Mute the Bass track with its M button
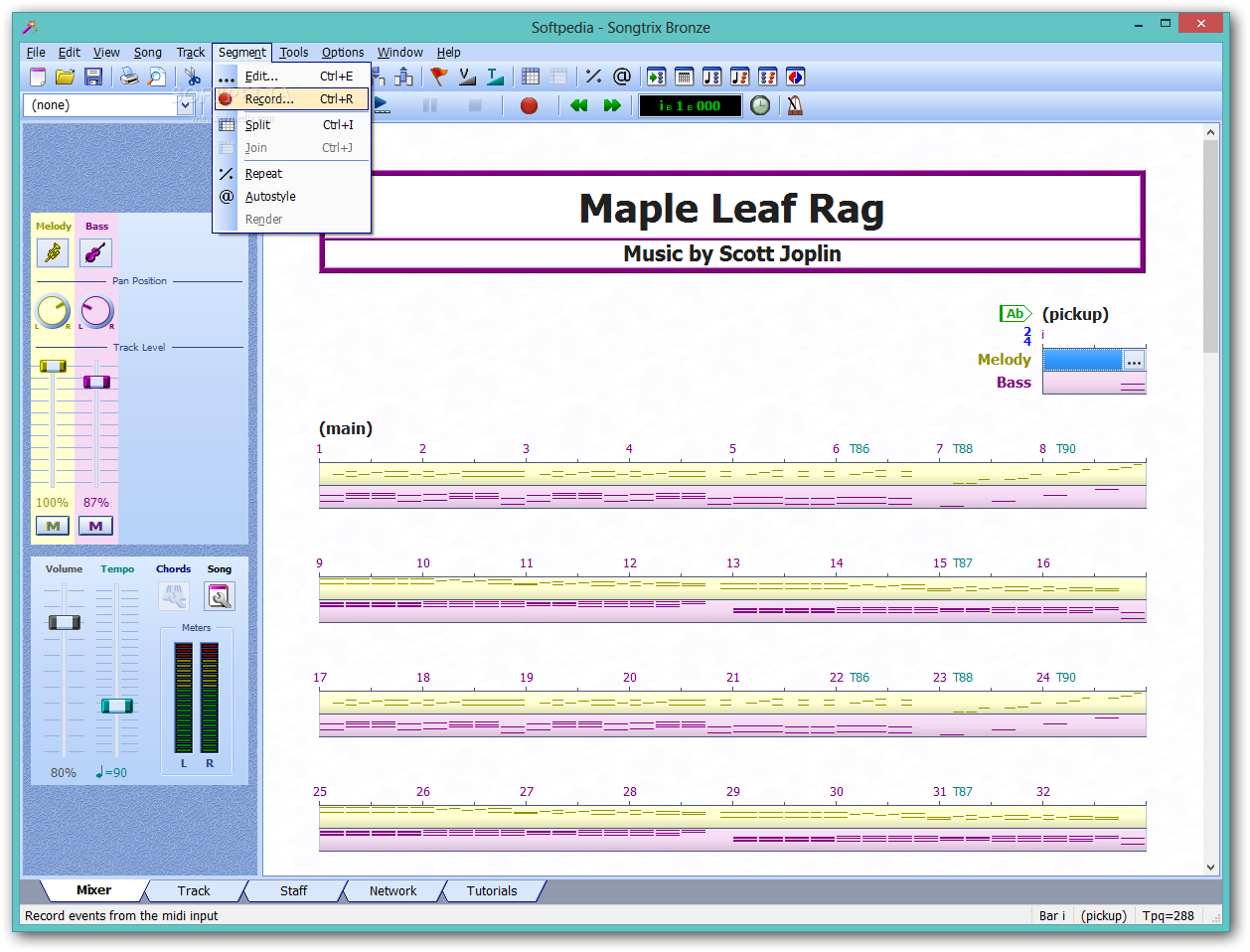This screenshot has width=1250, height=952. pos(96,526)
